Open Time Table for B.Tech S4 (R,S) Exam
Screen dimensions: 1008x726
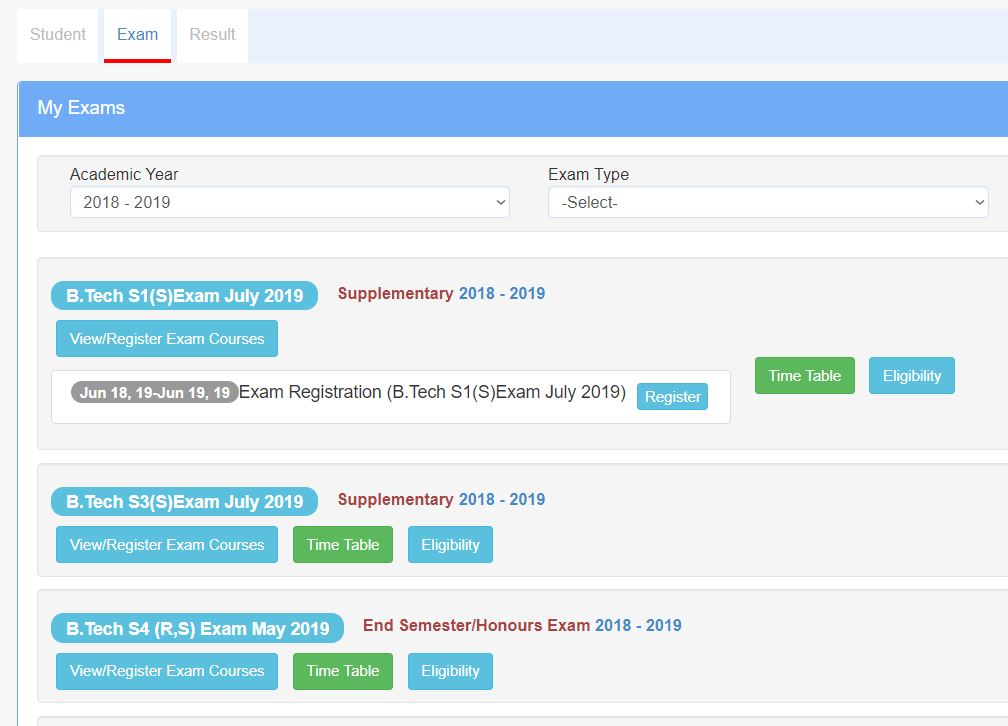click(342, 671)
